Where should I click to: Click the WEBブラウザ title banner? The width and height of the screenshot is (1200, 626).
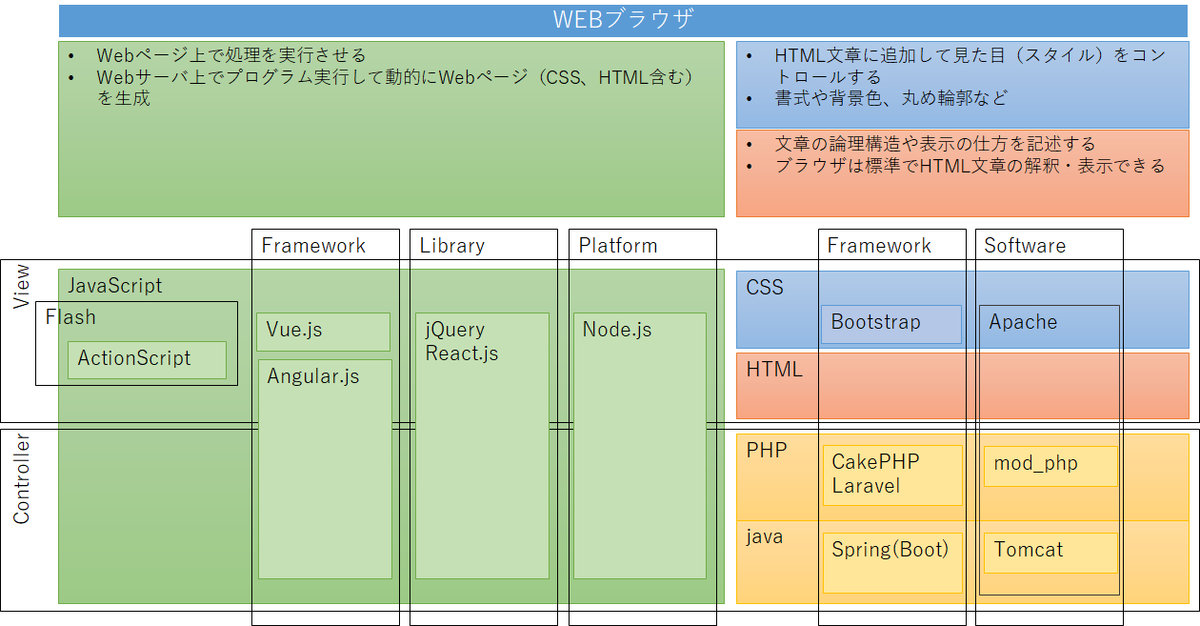[x=624, y=20]
